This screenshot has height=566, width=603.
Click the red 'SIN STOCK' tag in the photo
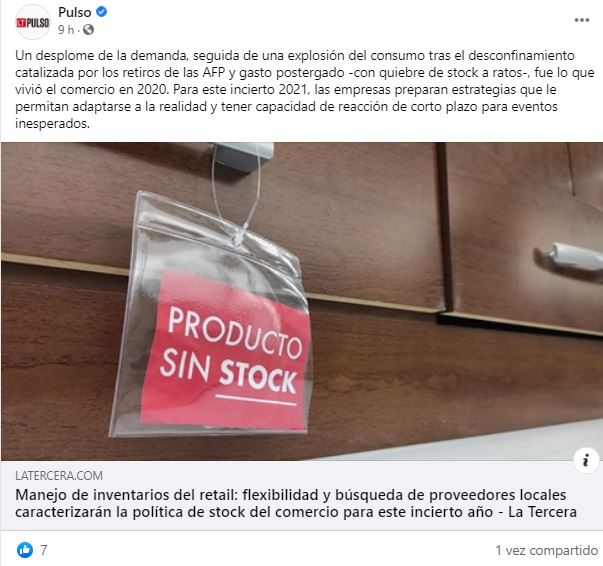[x=226, y=350]
